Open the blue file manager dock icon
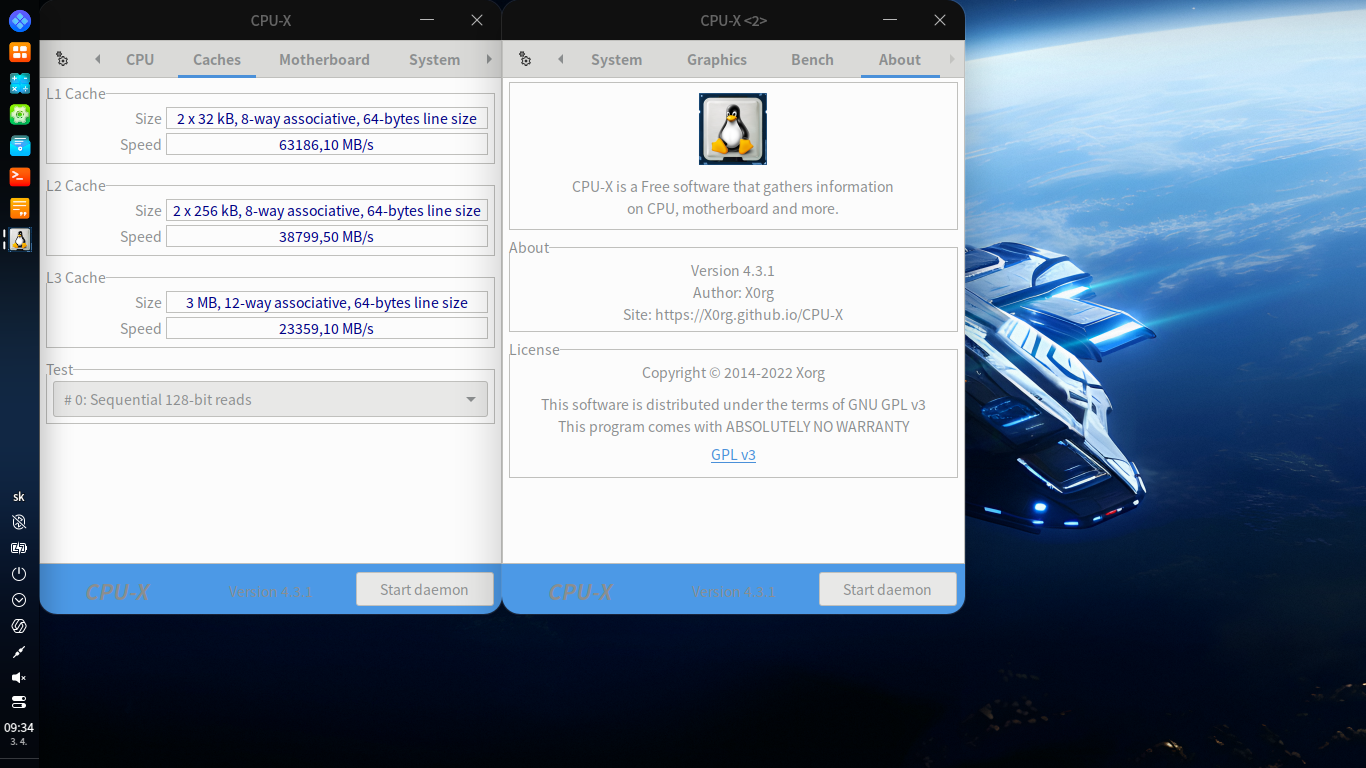 coord(19,146)
